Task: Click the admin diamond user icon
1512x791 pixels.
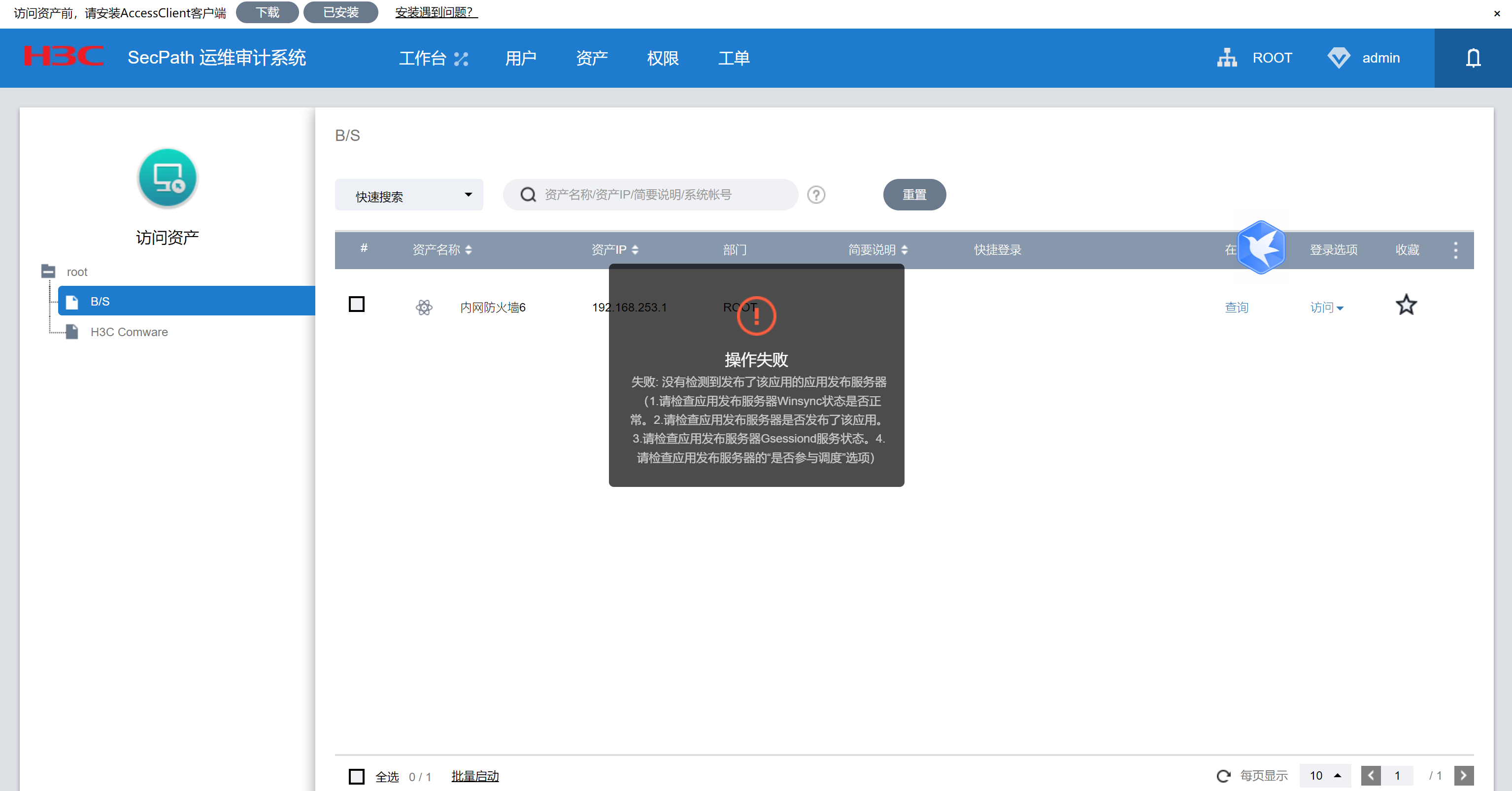Action: (x=1338, y=58)
